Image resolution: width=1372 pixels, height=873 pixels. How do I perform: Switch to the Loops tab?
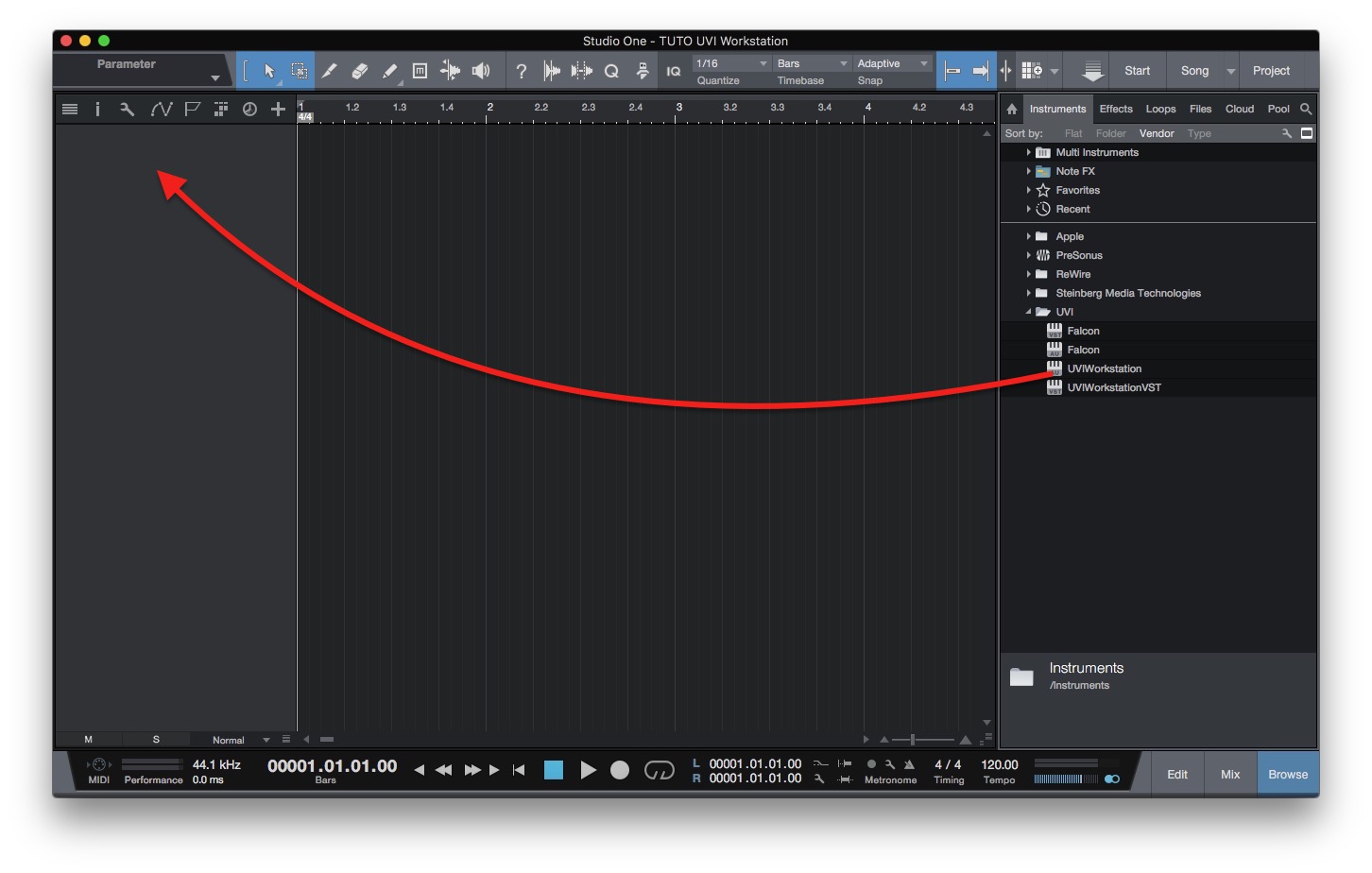click(1160, 109)
